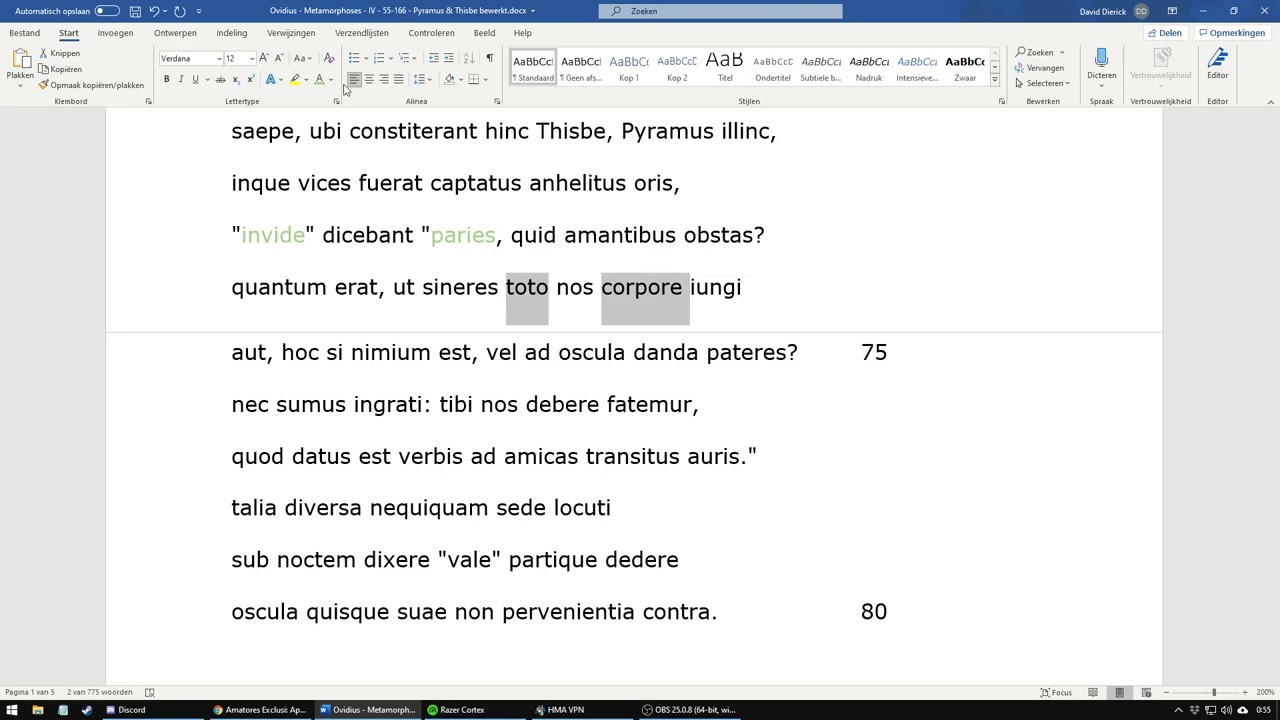Apply superscript formatting
Viewport: 1280px width, 720px height.
[249, 79]
